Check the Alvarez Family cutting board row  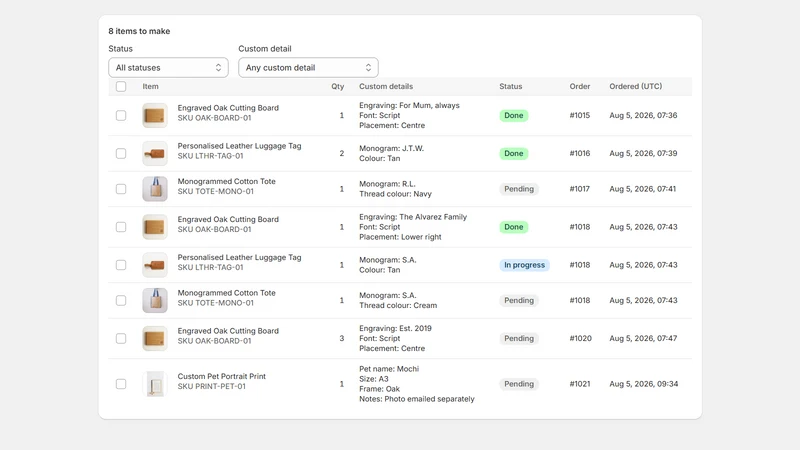coord(121,227)
